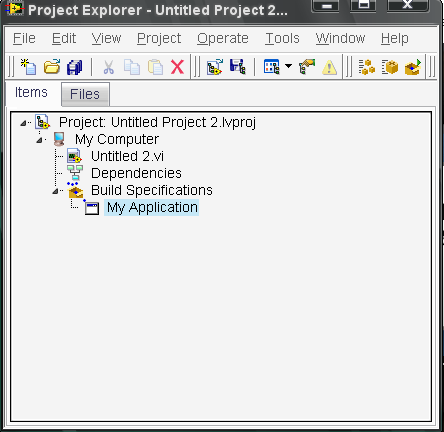Click the Build Specifications box icon
Image resolution: width=444 pixels, height=432 pixels.
(75, 190)
